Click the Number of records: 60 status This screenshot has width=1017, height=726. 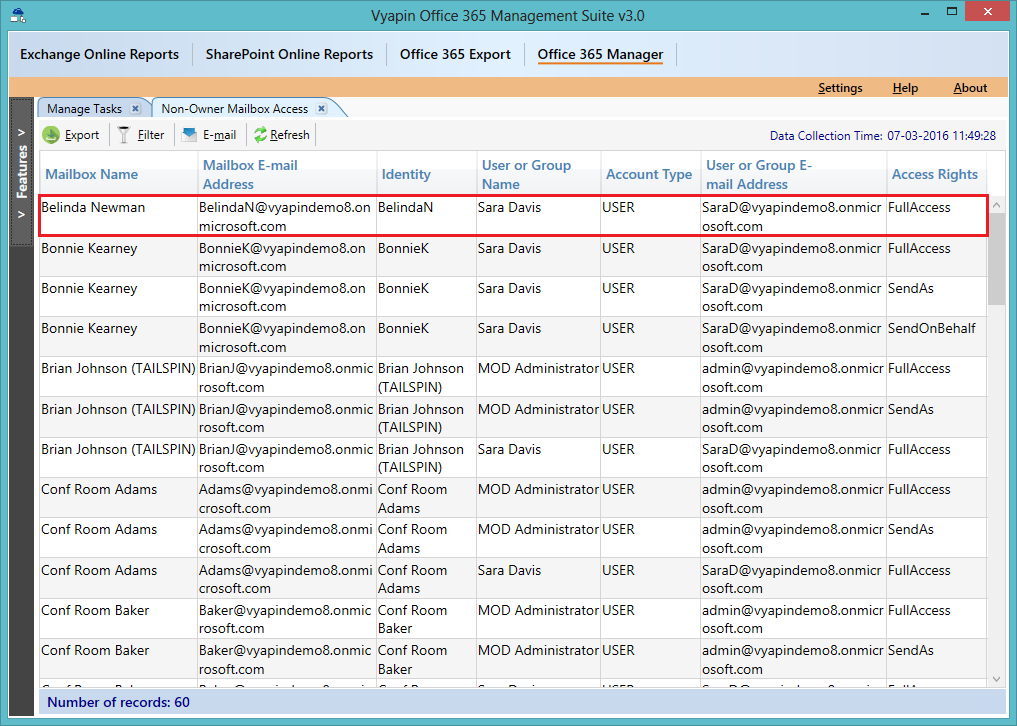pyautogui.click(x=119, y=702)
